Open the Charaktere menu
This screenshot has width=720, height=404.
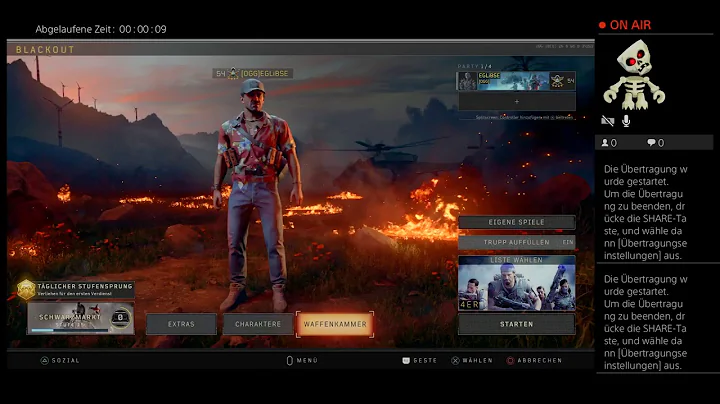tap(258, 324)
